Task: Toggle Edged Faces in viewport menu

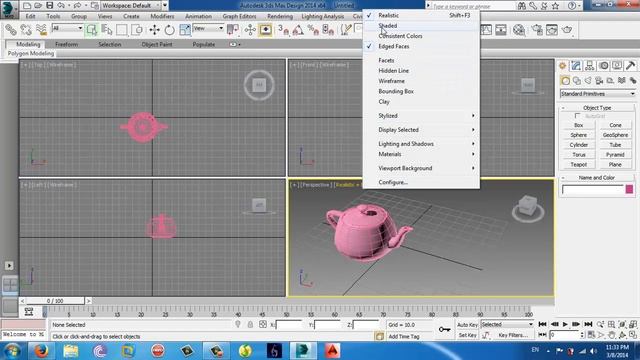Action: pos(421,47)
